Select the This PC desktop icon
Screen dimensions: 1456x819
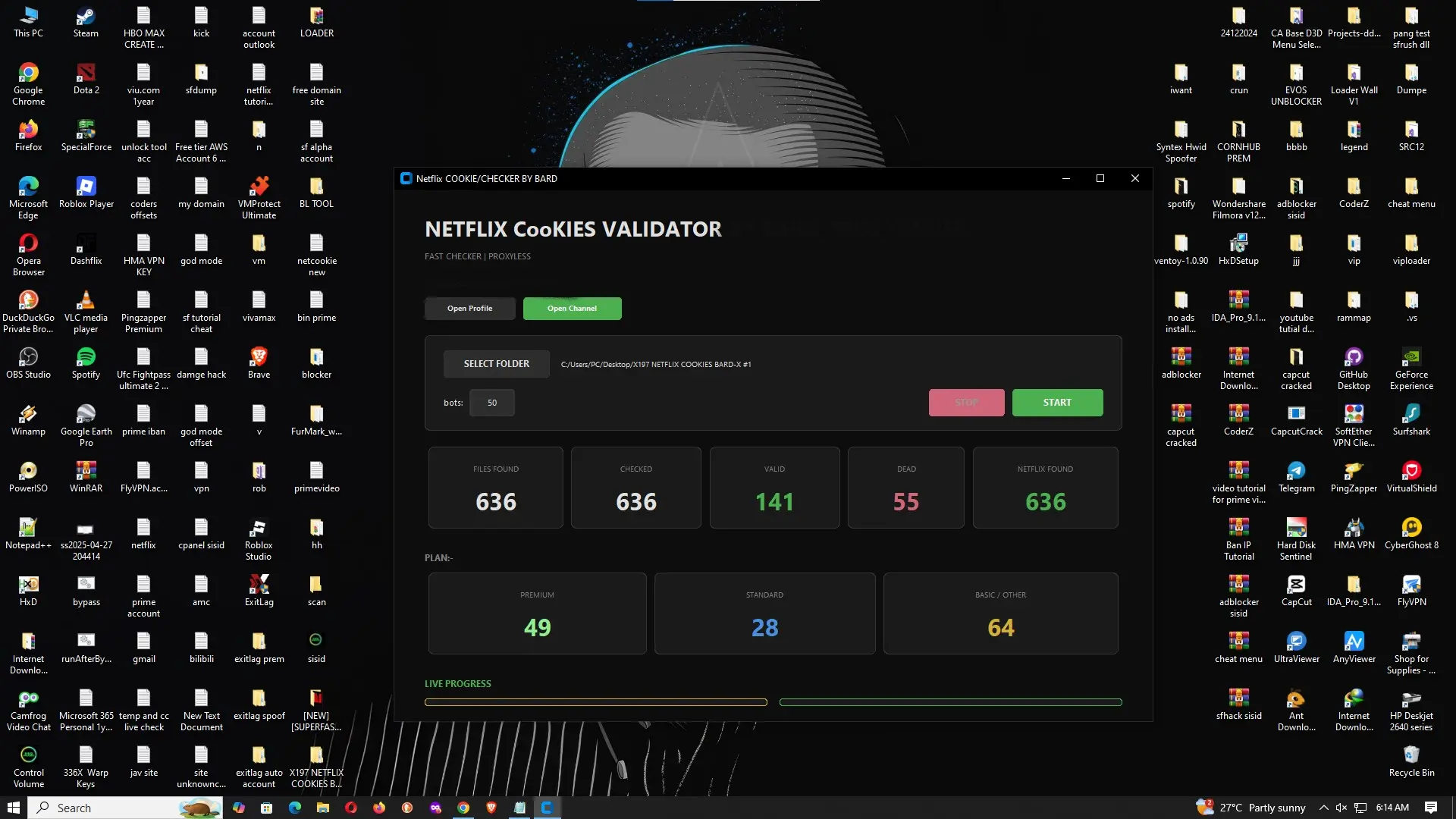pyautogui.click(x=28, y=23)
